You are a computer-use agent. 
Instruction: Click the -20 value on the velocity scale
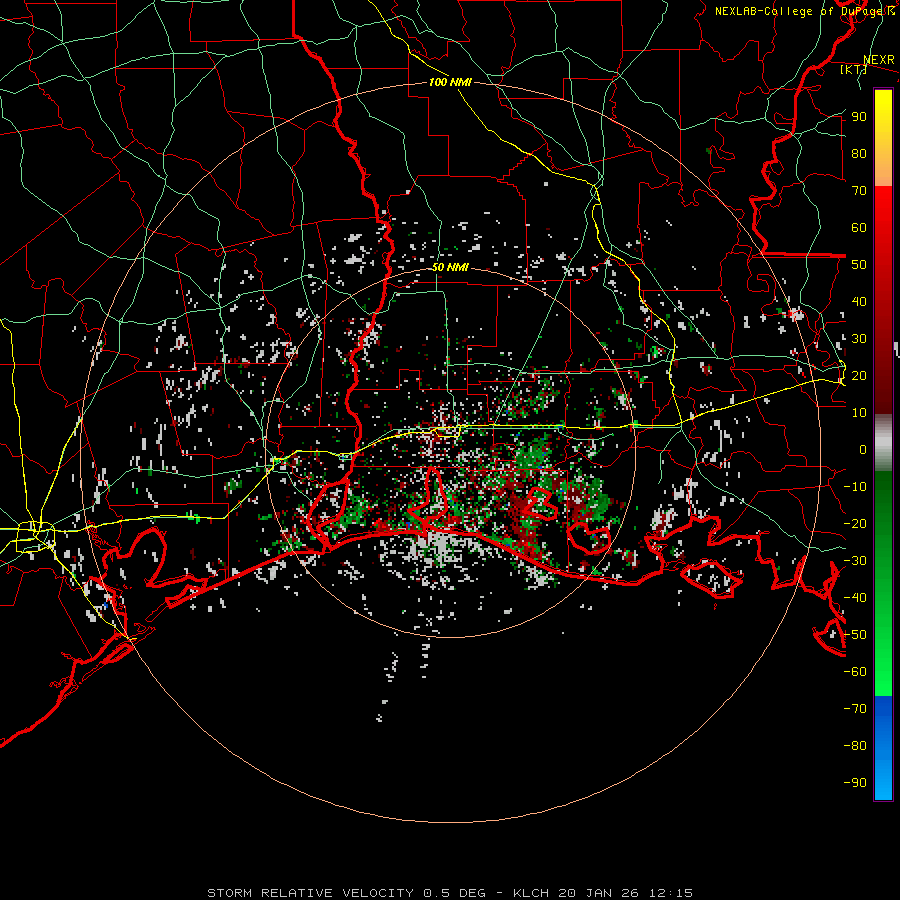pyautogui.click(x=855, y=524)
